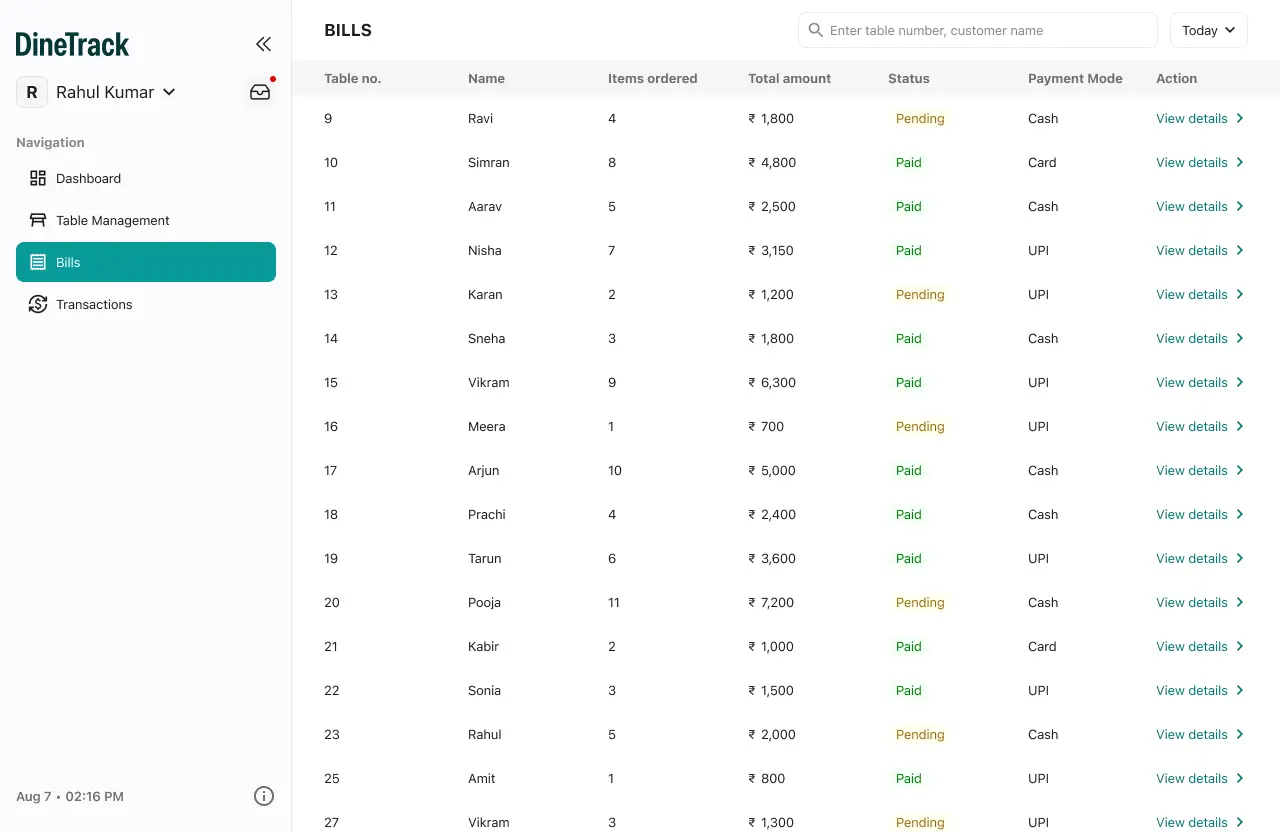Click the Table no. column header
This screenshot has height=832, width=1280.
tap(352, 78)
